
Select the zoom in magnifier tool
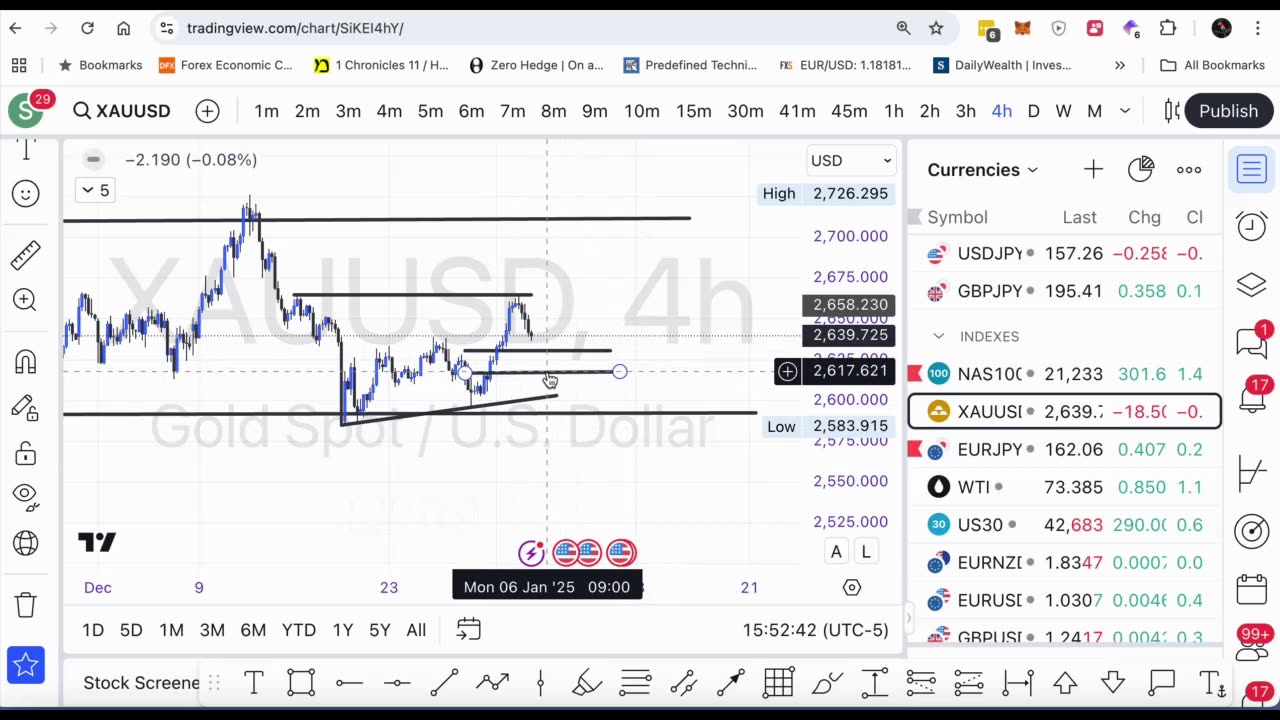coord(25,300)
